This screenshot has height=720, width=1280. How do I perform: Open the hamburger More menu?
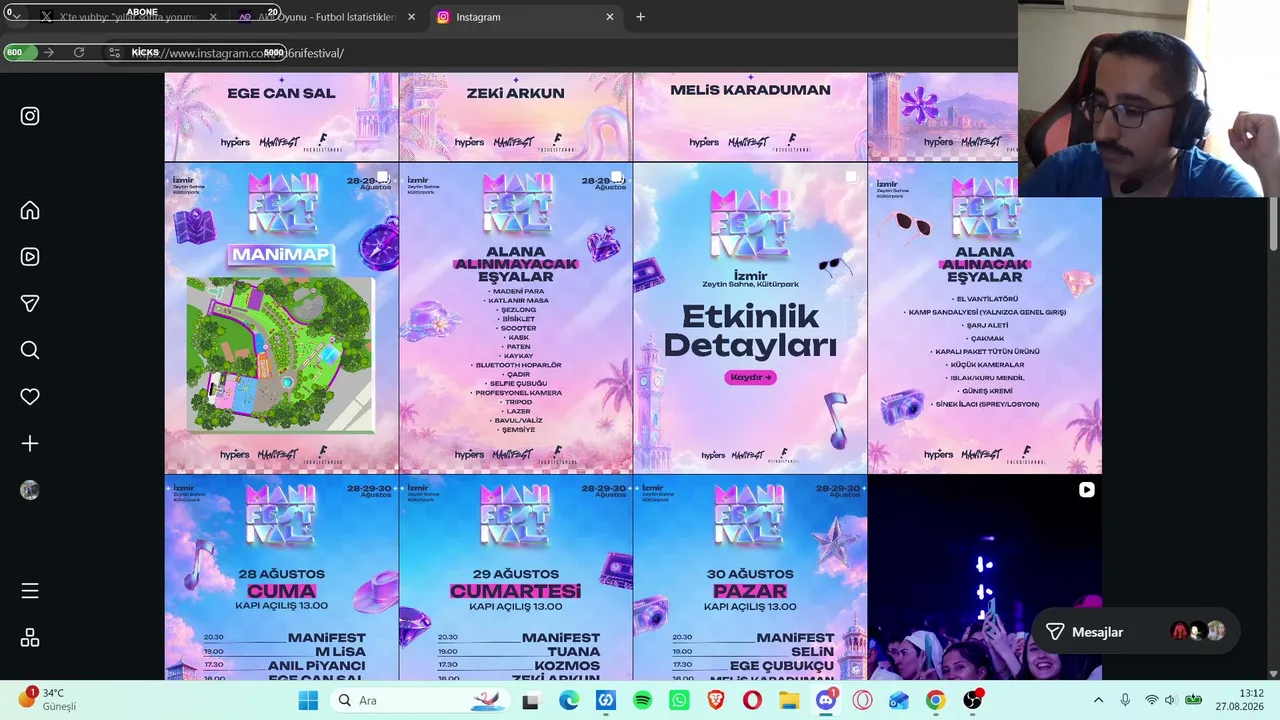coord(30,591)
